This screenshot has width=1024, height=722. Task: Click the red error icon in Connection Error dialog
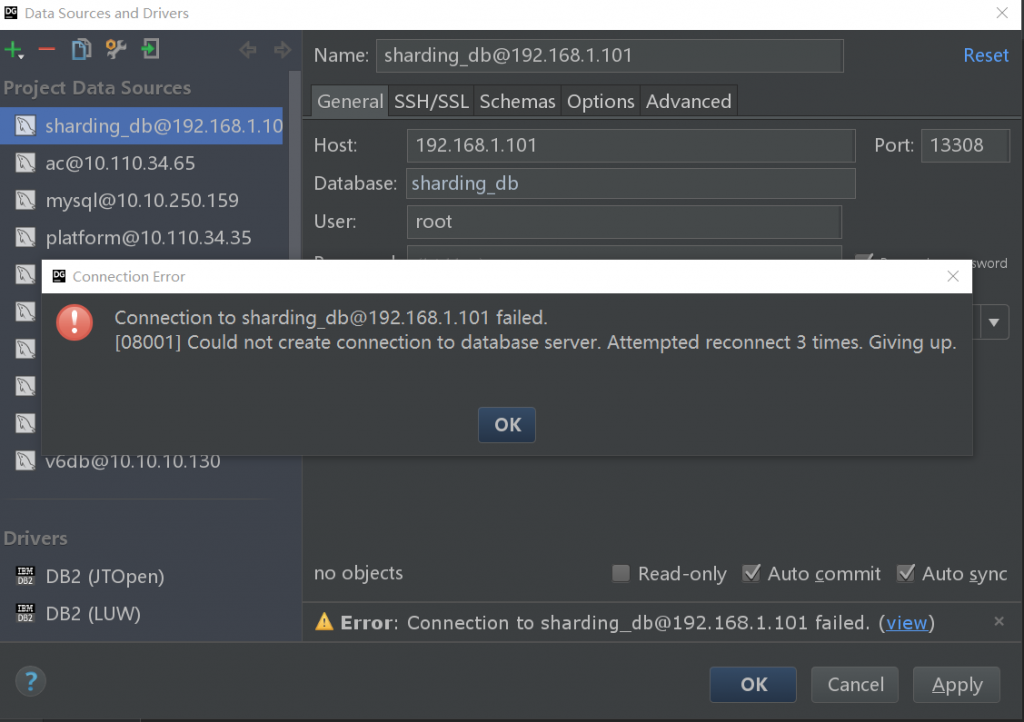74,322
